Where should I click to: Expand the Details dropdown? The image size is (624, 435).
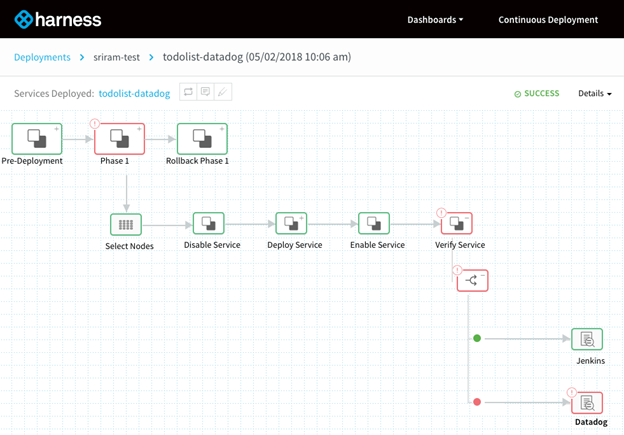[x=595, y=94]
